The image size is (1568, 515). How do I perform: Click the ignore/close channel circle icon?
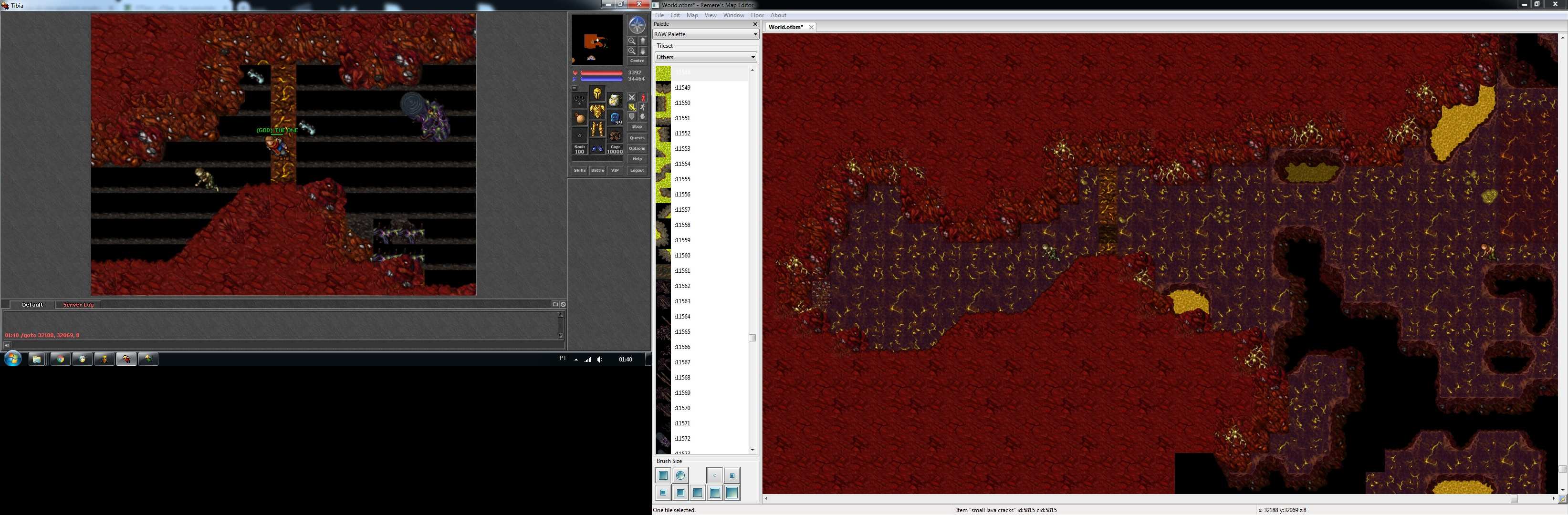click(x=563, y=304)
